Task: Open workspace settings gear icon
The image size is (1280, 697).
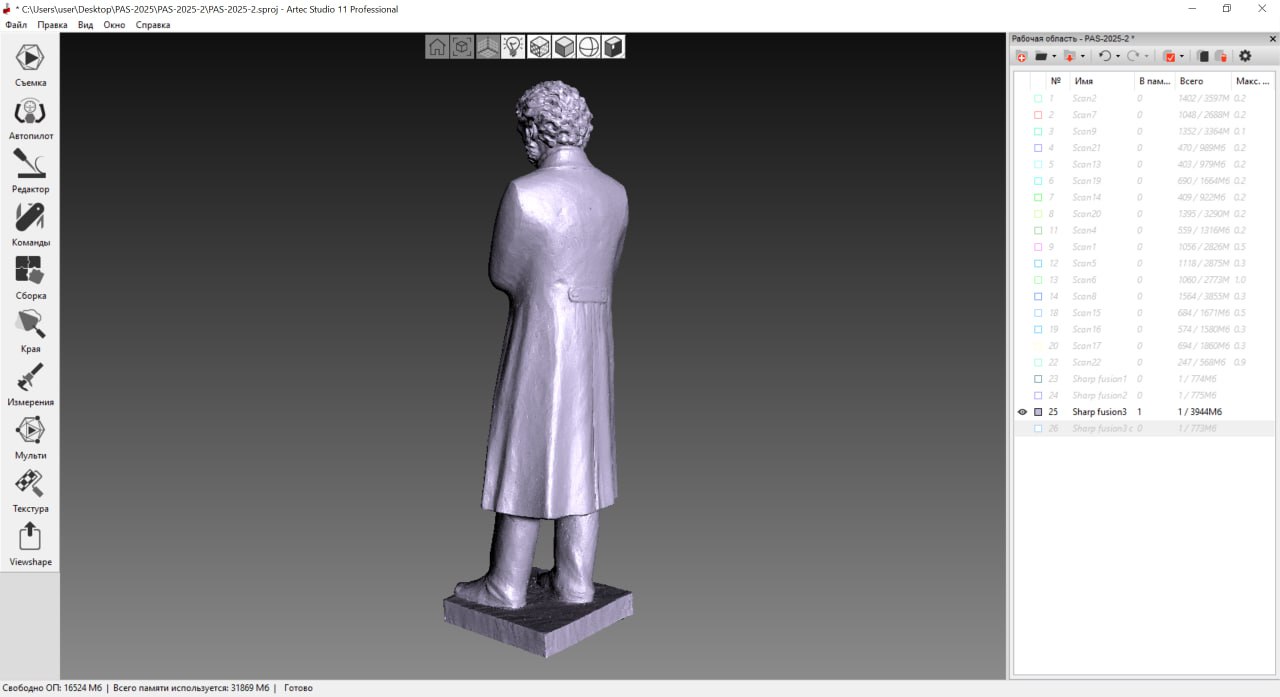Action: (x=1245, y=57)
